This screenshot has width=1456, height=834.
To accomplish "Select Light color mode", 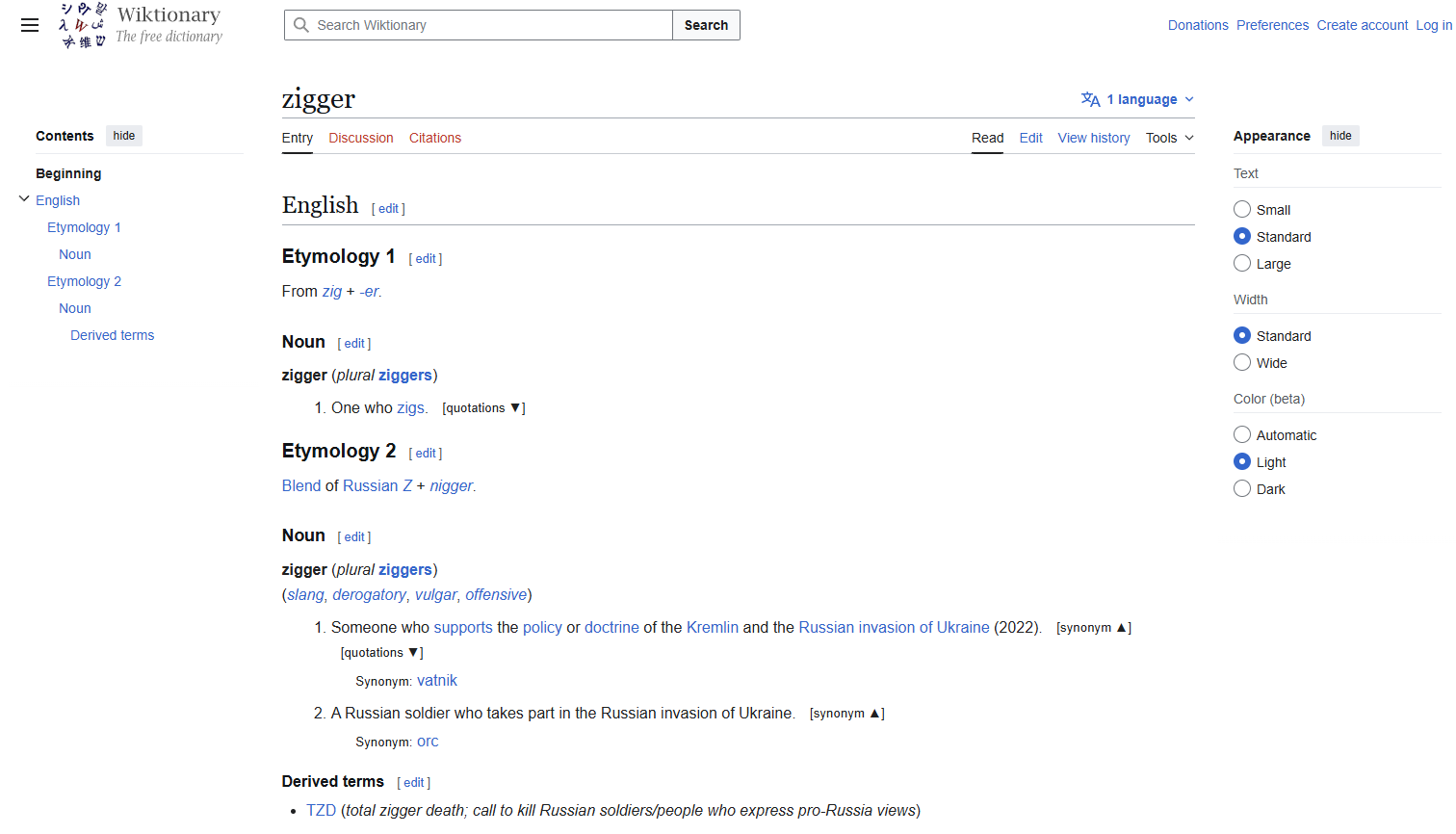I will tap(1242, 461).
